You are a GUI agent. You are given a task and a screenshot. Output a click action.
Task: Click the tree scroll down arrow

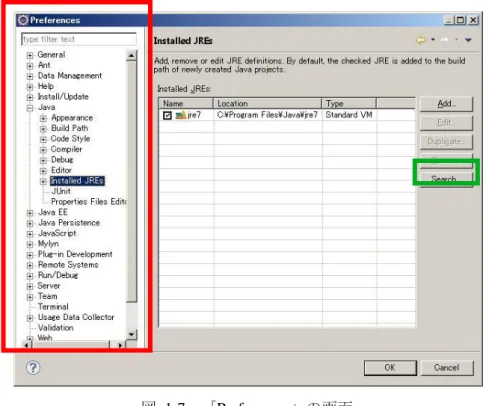131,334
